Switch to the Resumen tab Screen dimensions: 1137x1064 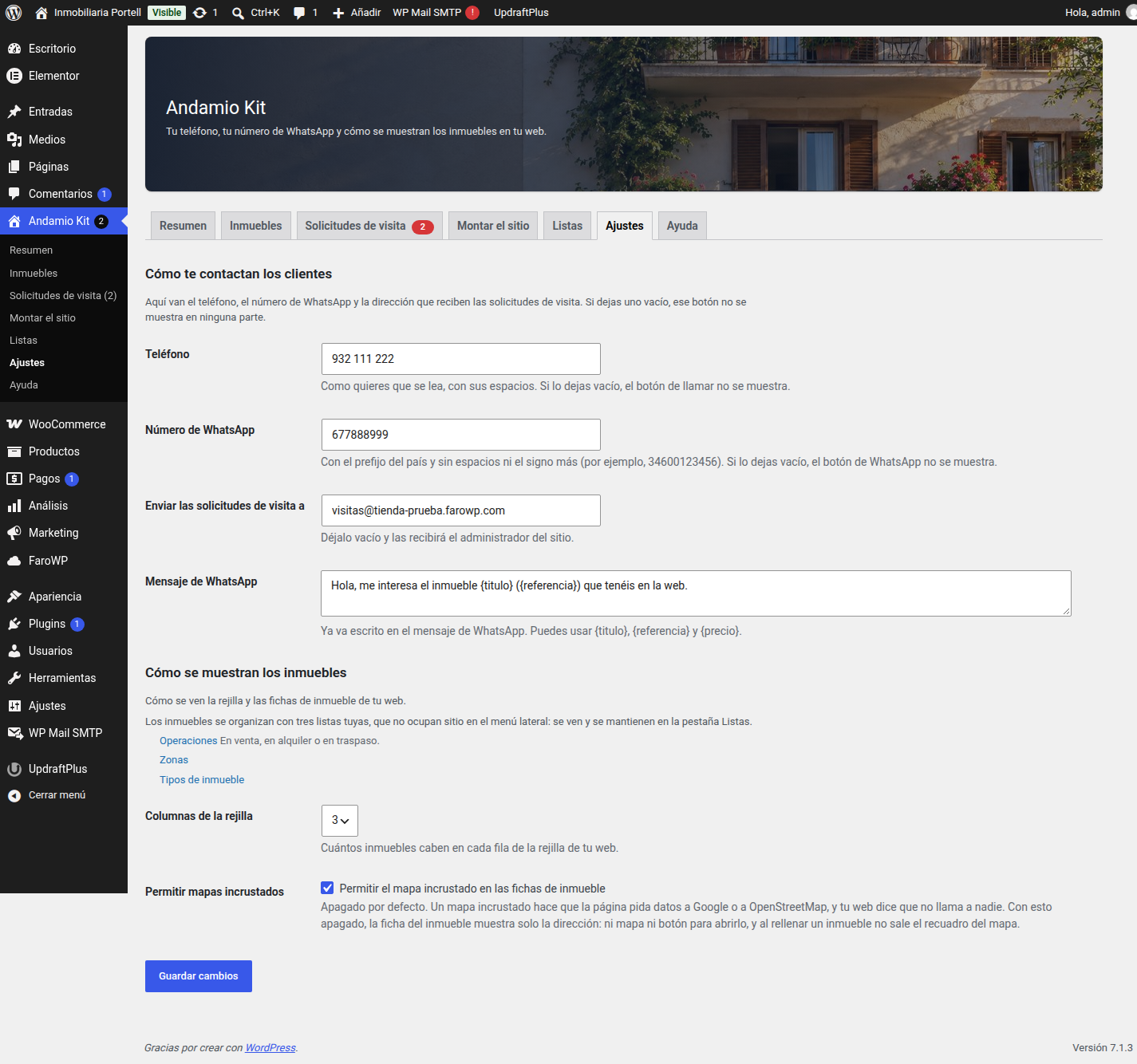pos(183,226)
